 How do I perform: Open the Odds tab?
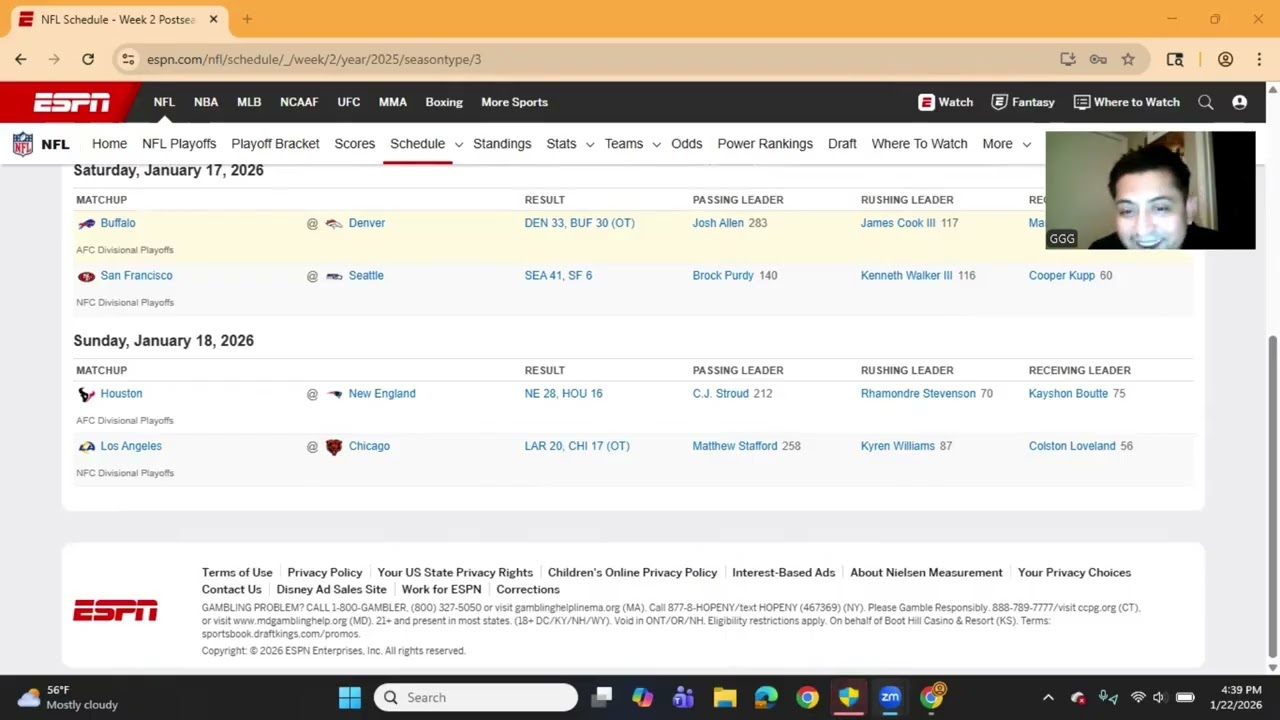pyautogui.click(x=687, y=144)
